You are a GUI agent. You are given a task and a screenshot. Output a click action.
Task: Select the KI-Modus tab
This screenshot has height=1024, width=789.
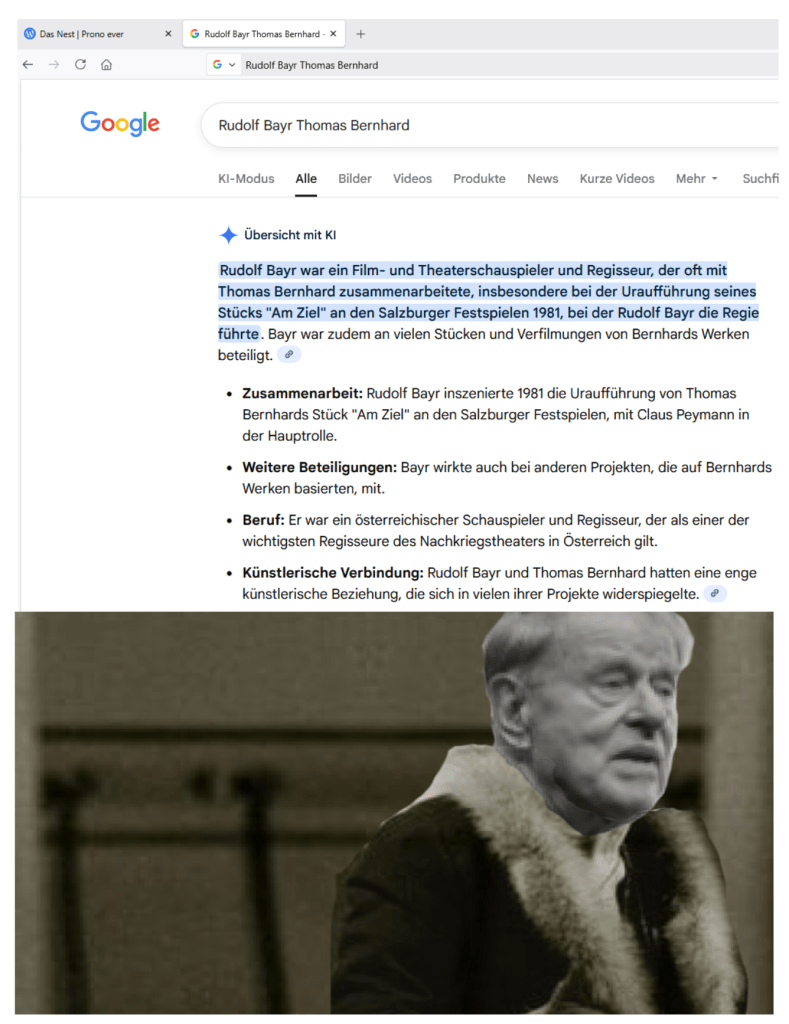point(246,179)
